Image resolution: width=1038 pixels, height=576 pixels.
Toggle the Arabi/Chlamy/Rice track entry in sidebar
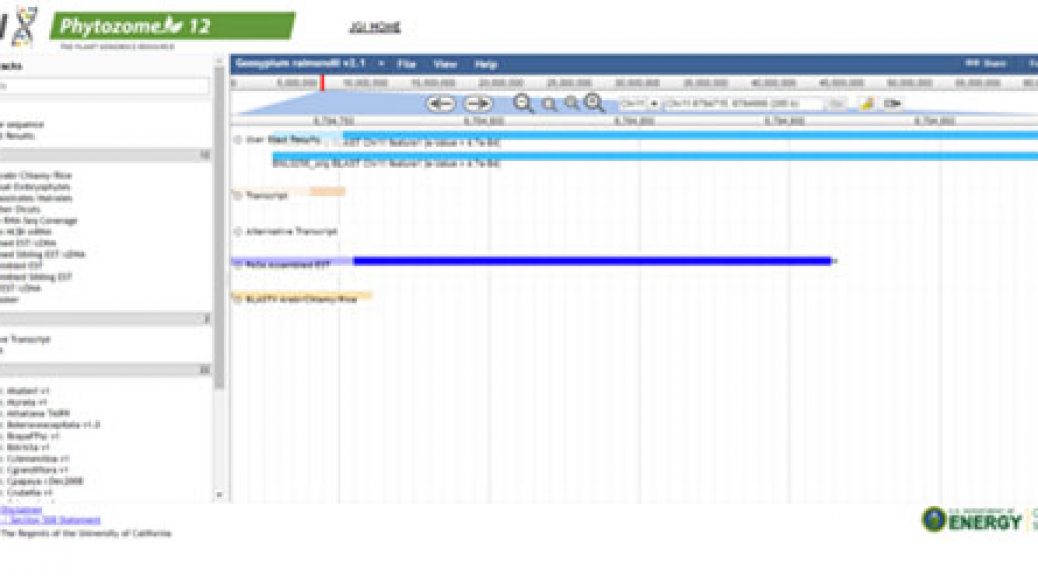pyautogui.click(x=36, y=175)
